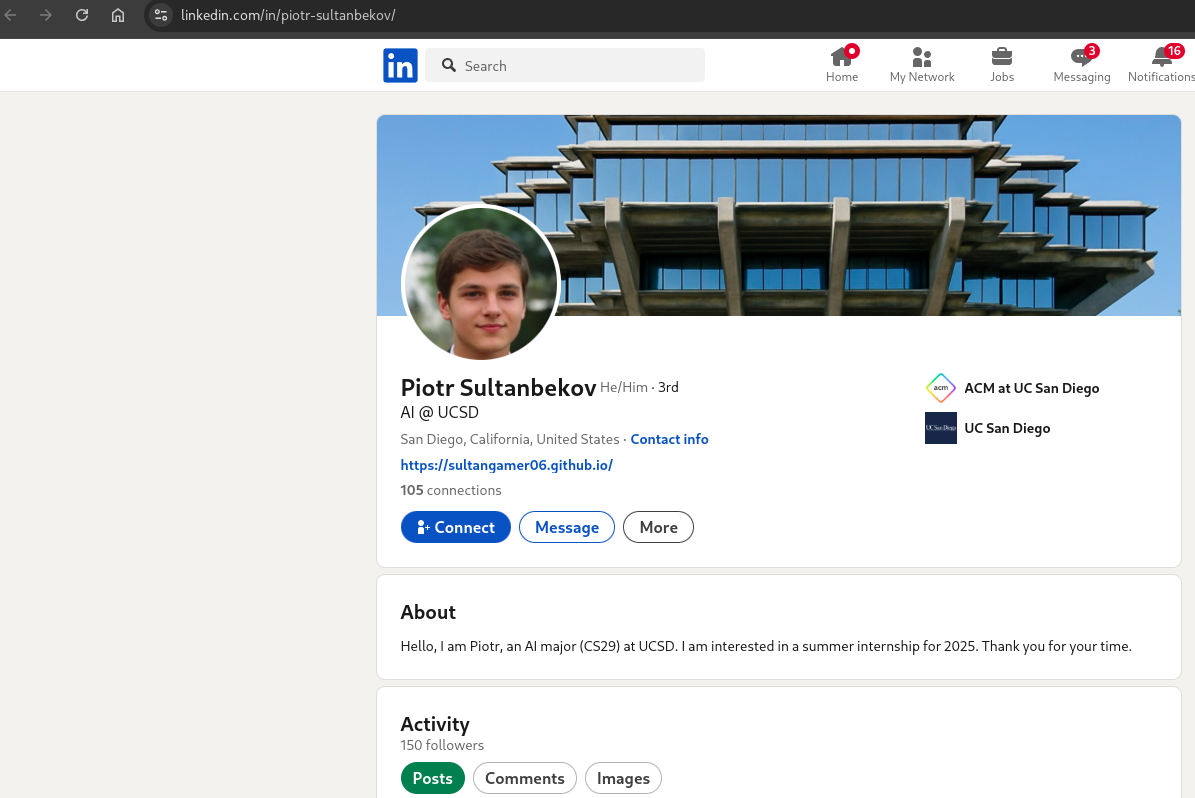This screenshot has width=1195, height=798.
Task: Open the profile photo thumbnail
Action: 481,284
